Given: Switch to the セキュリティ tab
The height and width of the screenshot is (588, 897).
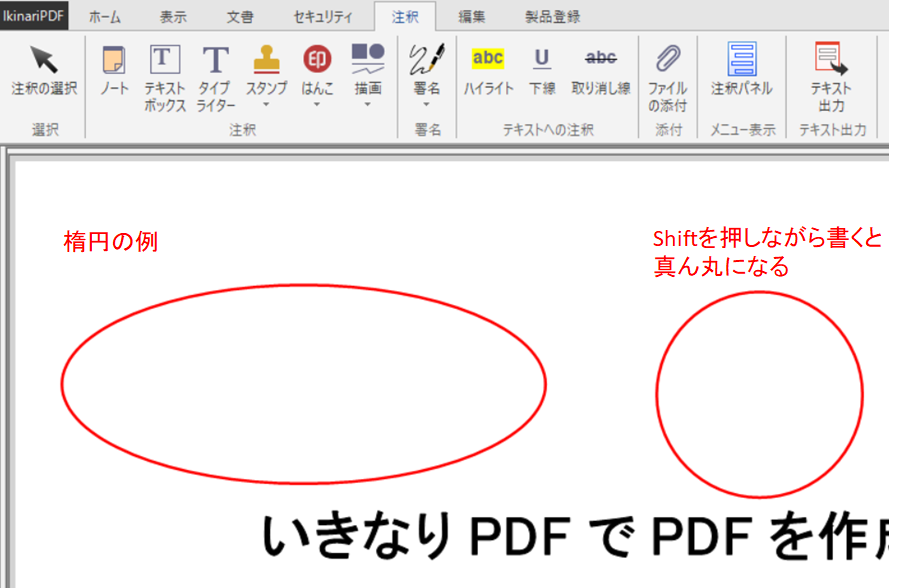Looking at the screenshot, I should click(x=323, y=17).
